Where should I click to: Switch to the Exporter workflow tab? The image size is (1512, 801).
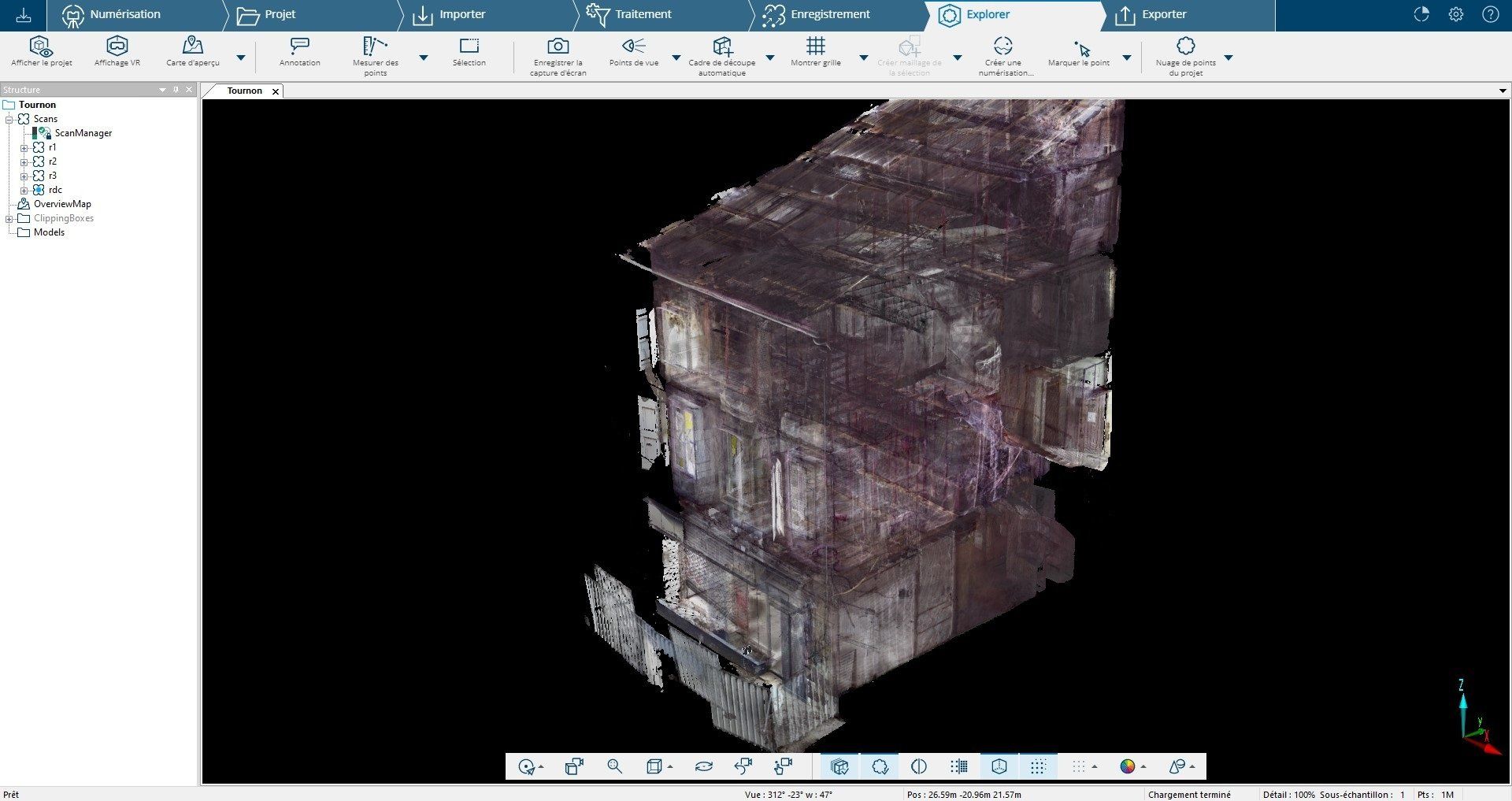click(1163, 14)
